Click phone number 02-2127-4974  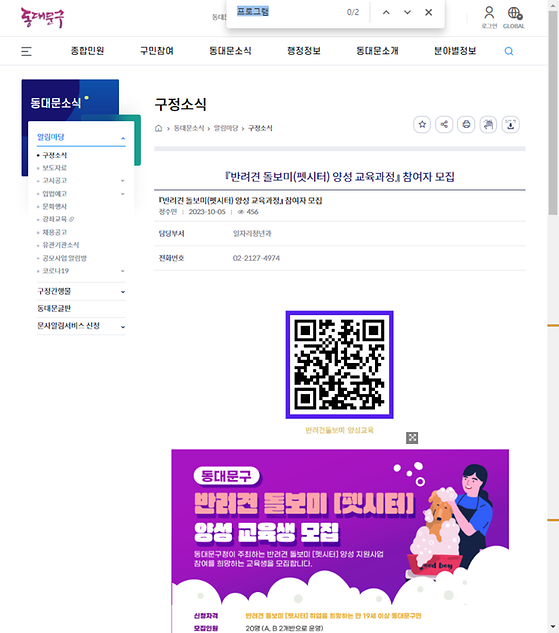coord(256,258)
